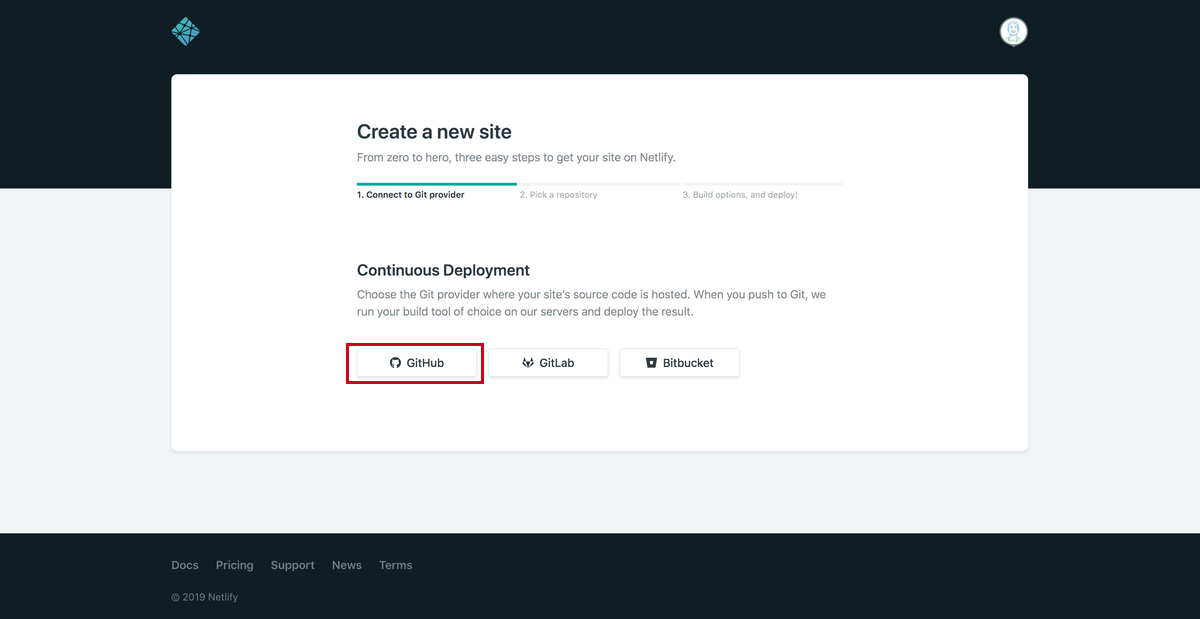Select the Connect to Git provider step
The width and height of the screenshot is (1200, 619).
(x=411, y=195)
